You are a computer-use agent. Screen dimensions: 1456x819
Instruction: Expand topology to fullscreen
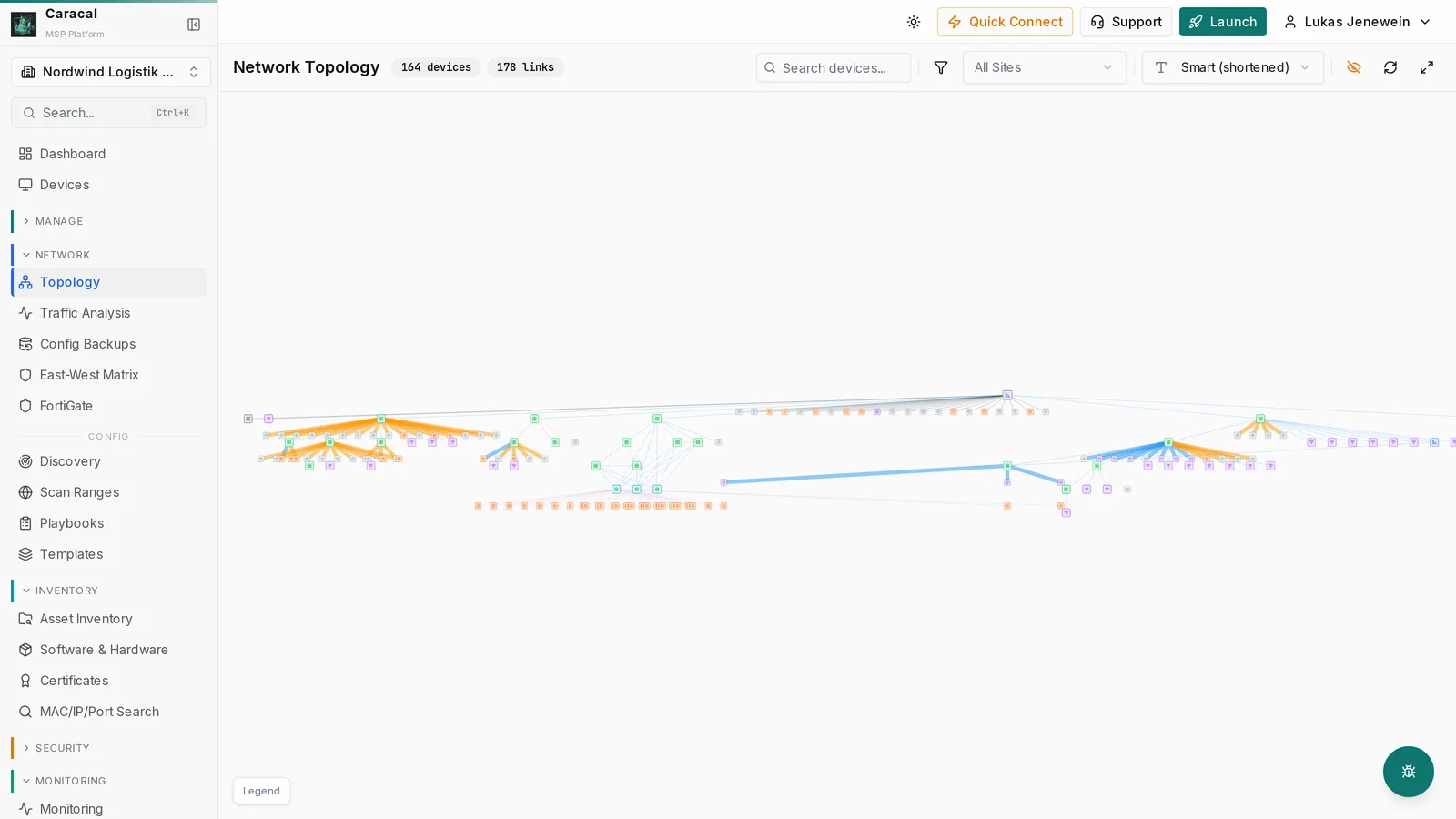click(x=1427, y=67)
